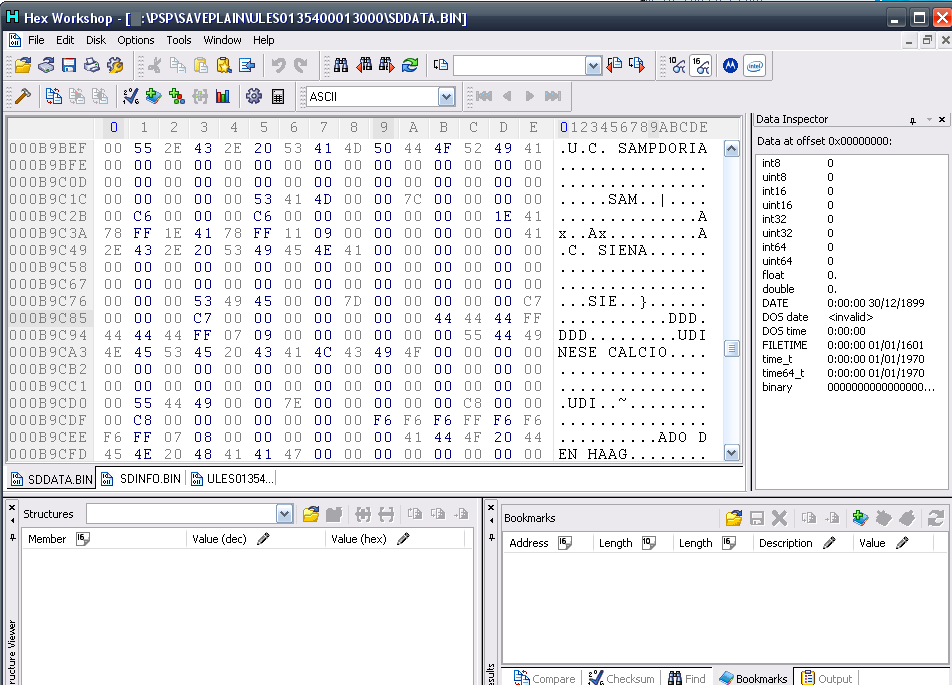Close the Data Inspector panel
The height and width of the screenshot is (685, 952).
(942, 120)
